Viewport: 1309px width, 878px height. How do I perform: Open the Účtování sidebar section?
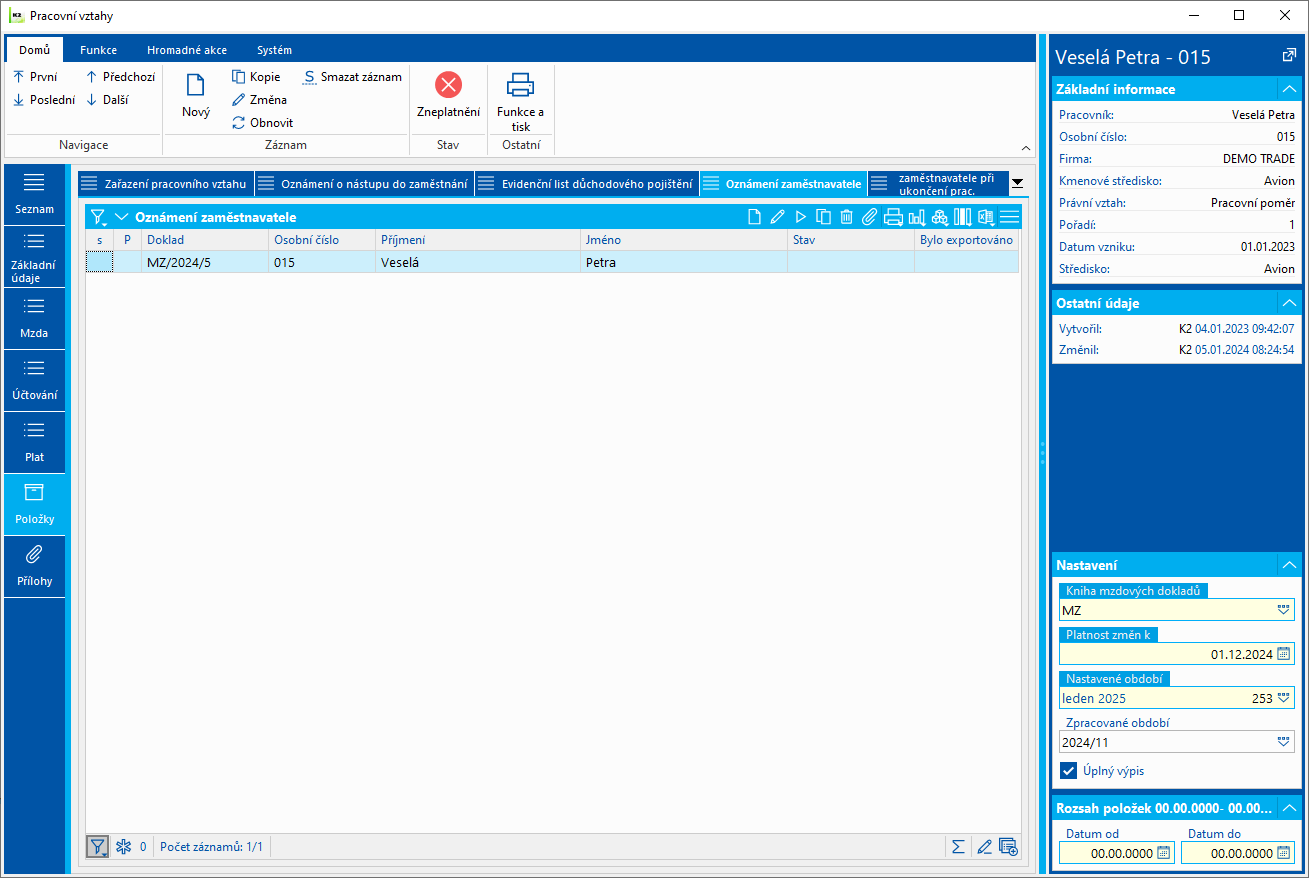[x=35, y=381]
